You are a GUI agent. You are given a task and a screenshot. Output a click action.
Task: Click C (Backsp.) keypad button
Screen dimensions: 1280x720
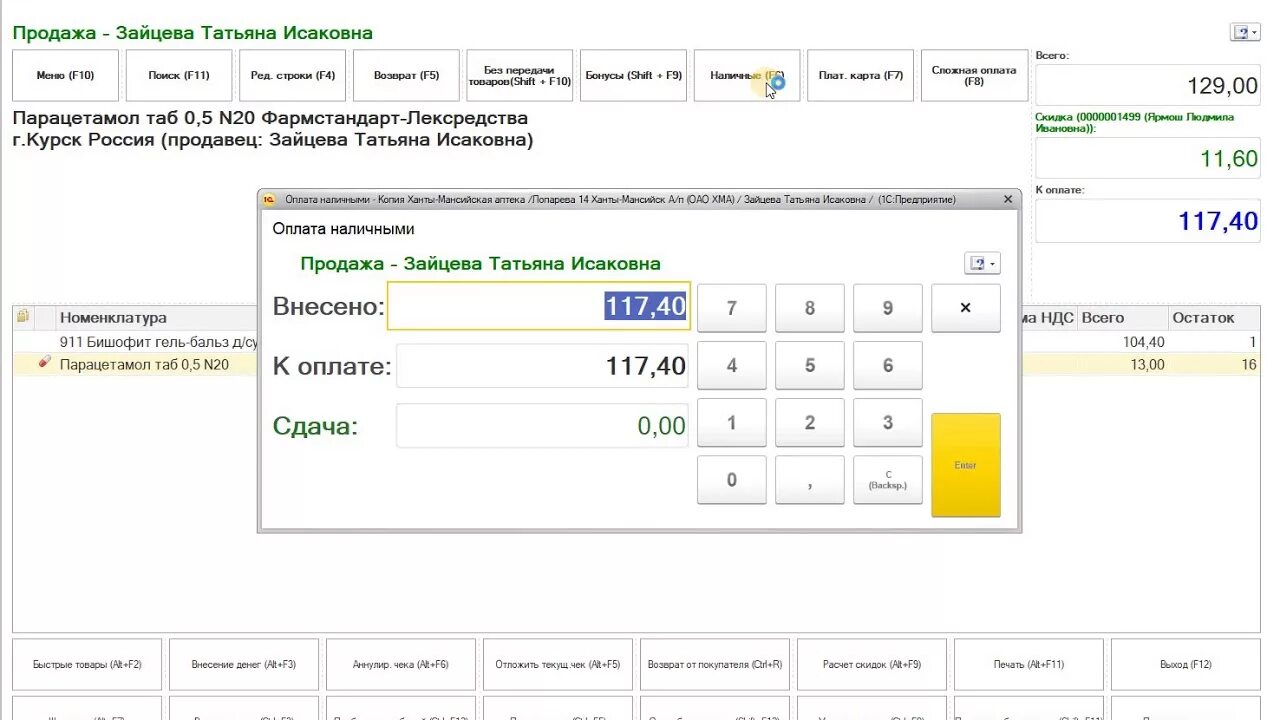pyautogui.click(x=888, y=480)
